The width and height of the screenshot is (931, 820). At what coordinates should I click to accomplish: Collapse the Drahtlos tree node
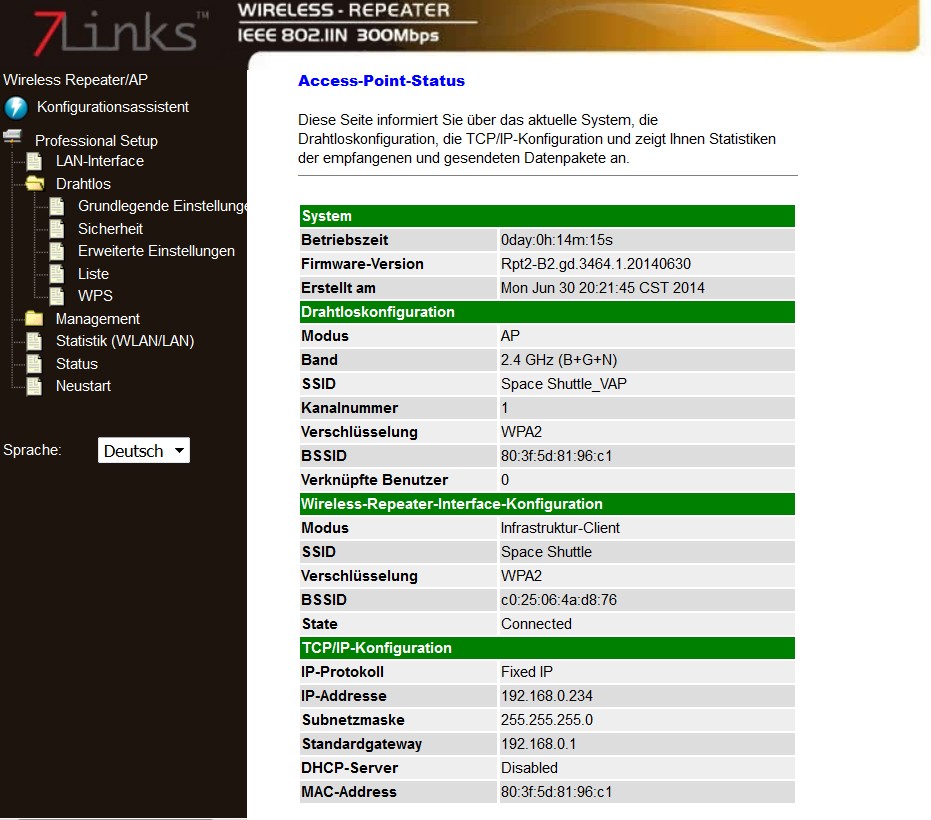[x=83, y=184]
